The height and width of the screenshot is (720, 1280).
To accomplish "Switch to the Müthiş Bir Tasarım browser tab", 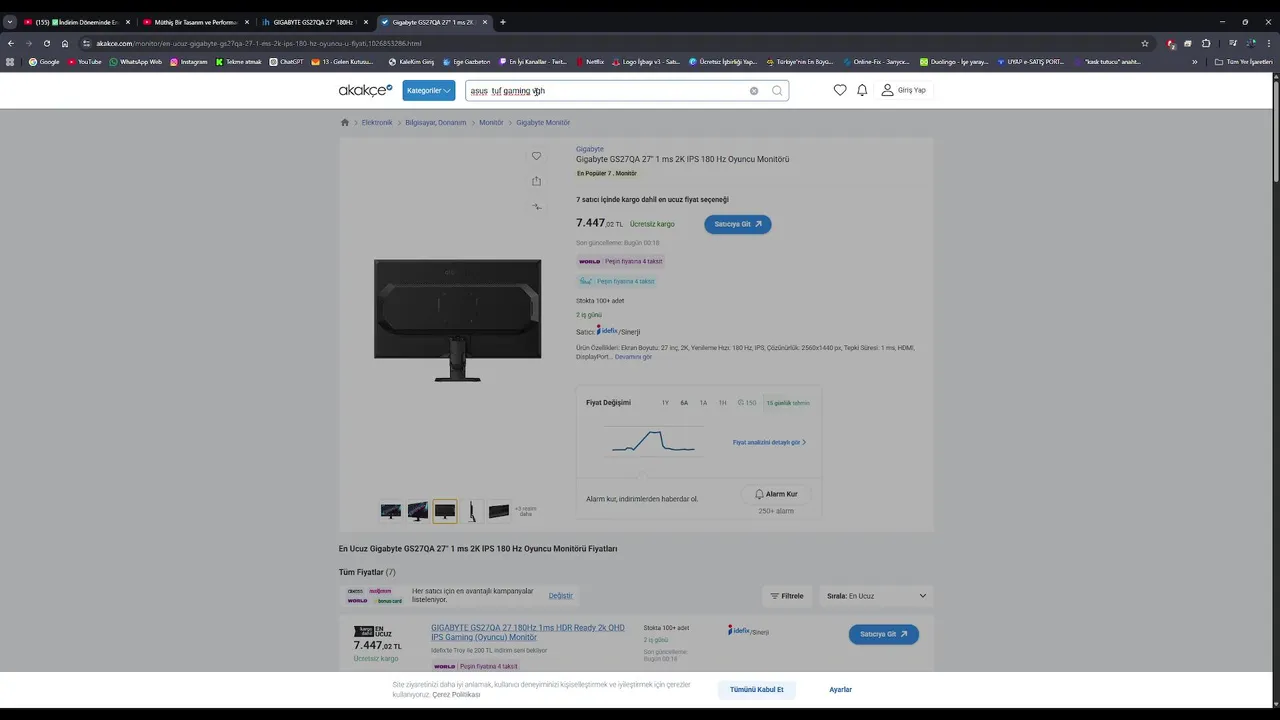I will 196,22.
